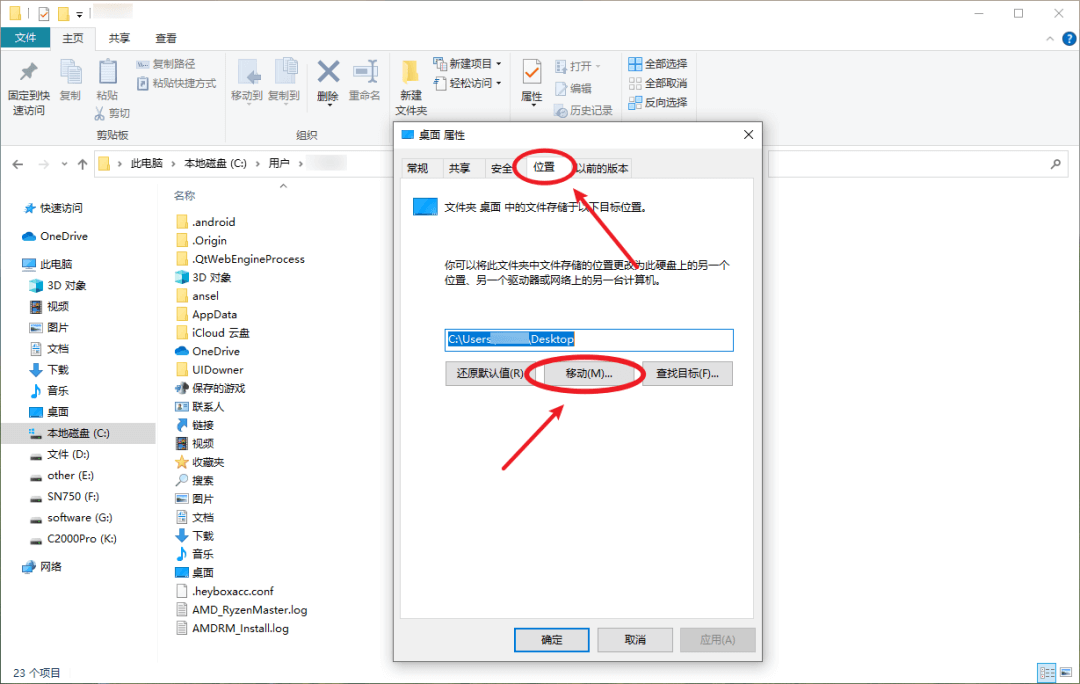Click the 还原默认值 button
Screen dimensions: 1080x684
tap(488, 372)
